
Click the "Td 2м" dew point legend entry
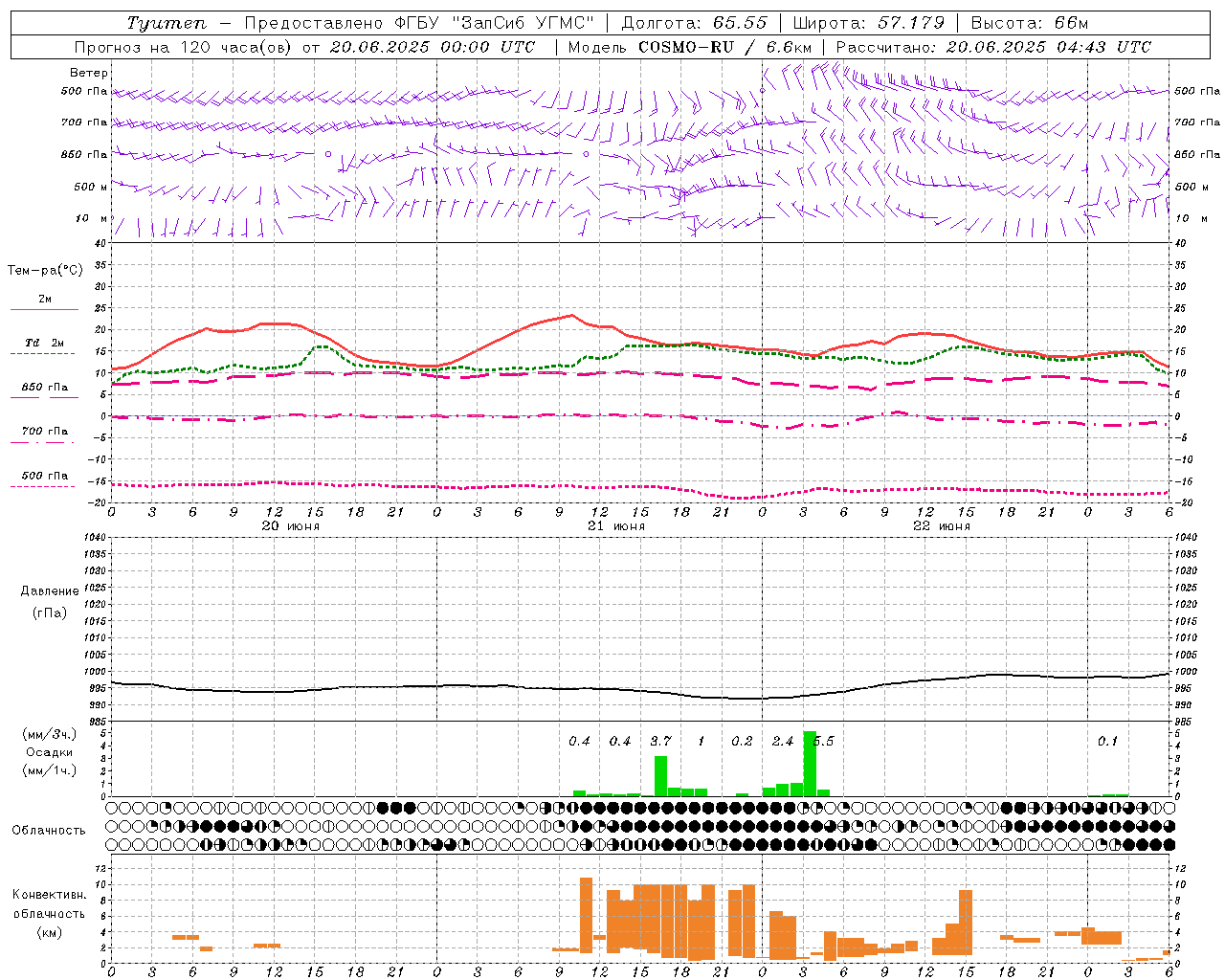pos(45,343)
